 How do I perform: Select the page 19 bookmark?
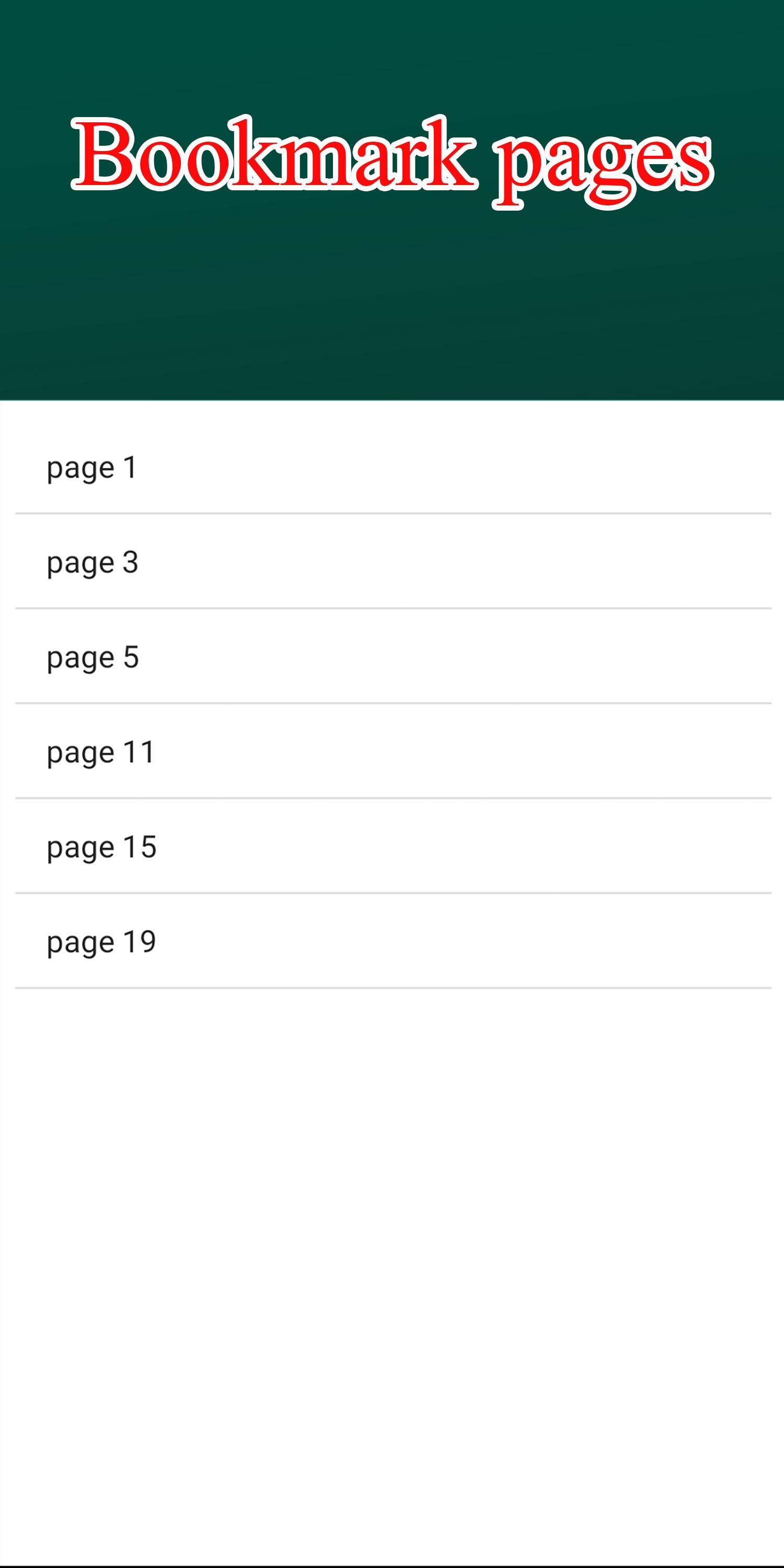click(393, 941)
